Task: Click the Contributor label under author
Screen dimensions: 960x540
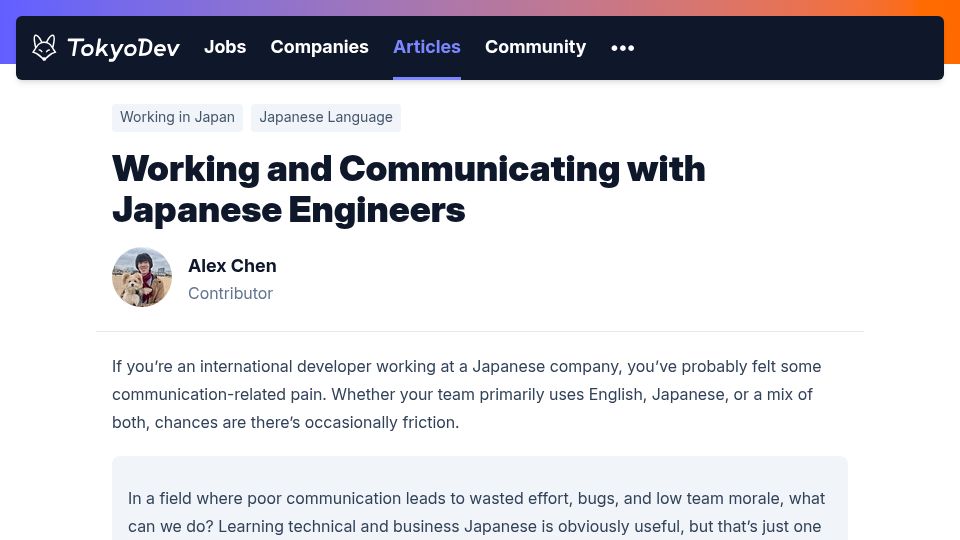Action: 230,293
